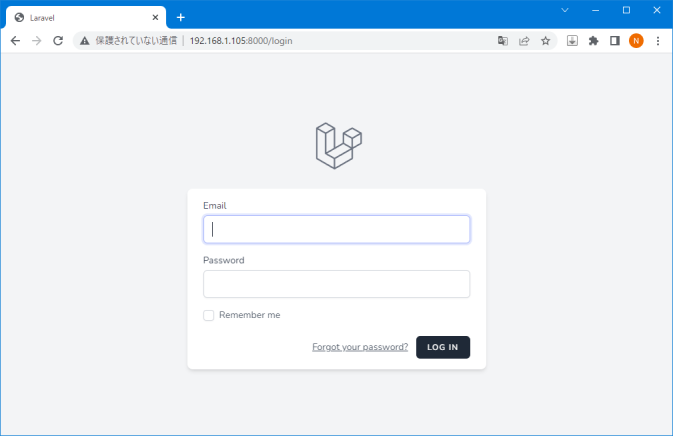Open the downloads icon in toolbar

[x=572, y=41]
